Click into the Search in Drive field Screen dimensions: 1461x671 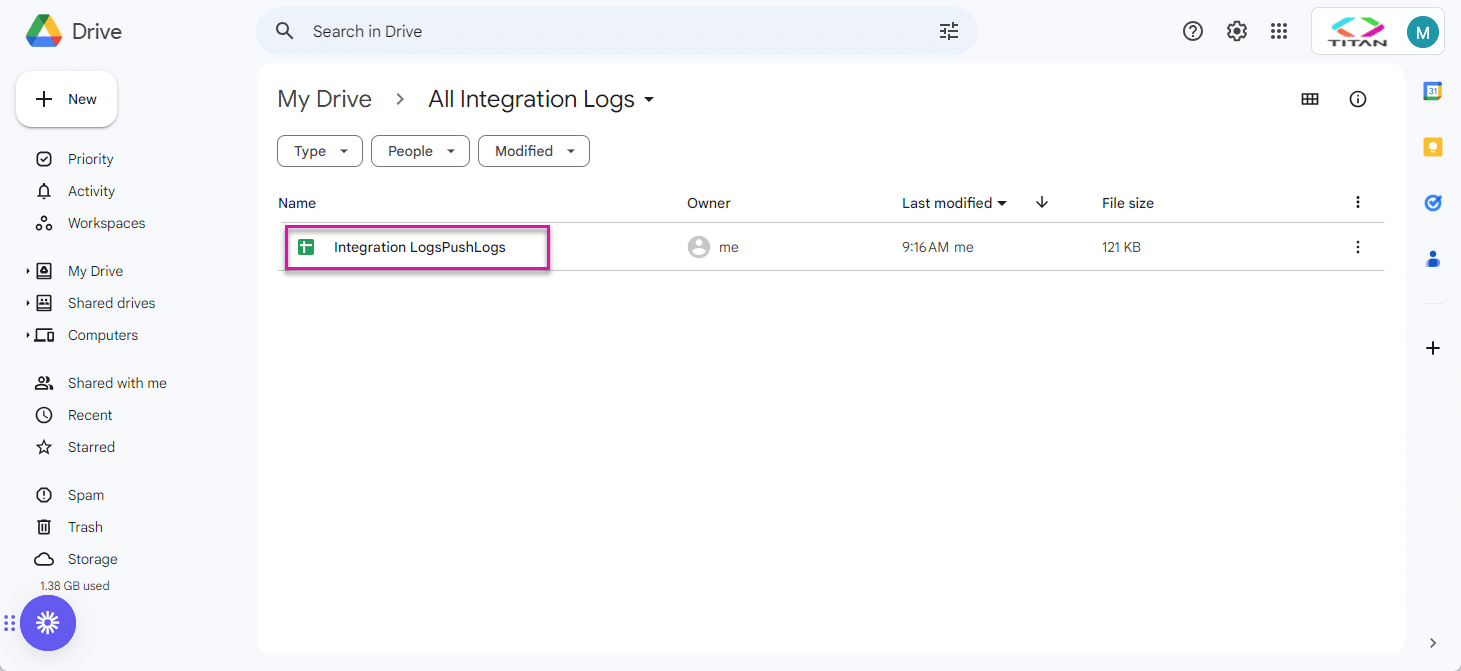tap(617, 31)
